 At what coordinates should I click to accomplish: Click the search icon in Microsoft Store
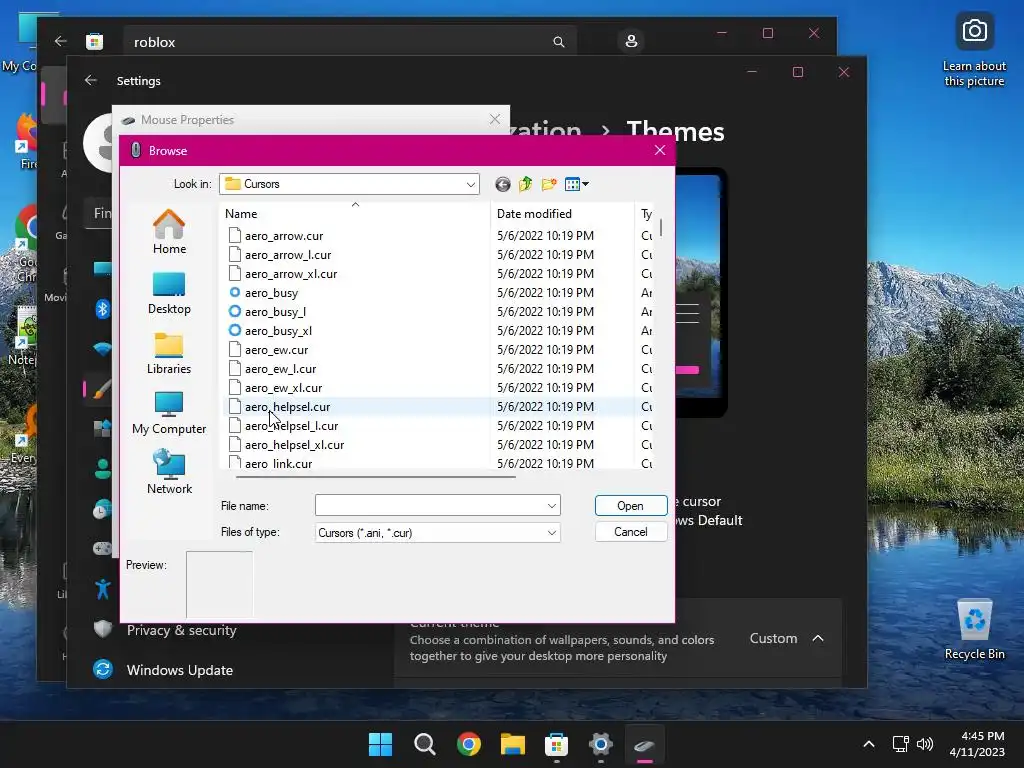pos(558,42)
